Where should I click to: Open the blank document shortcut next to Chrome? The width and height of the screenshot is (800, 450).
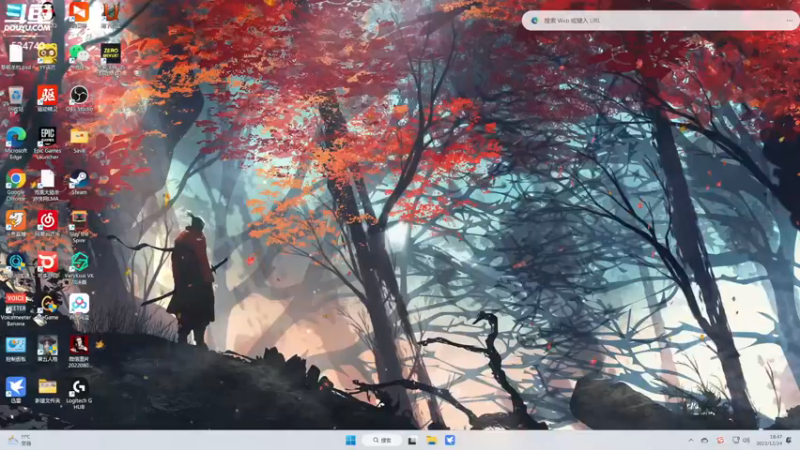click(x=47, y=185)
